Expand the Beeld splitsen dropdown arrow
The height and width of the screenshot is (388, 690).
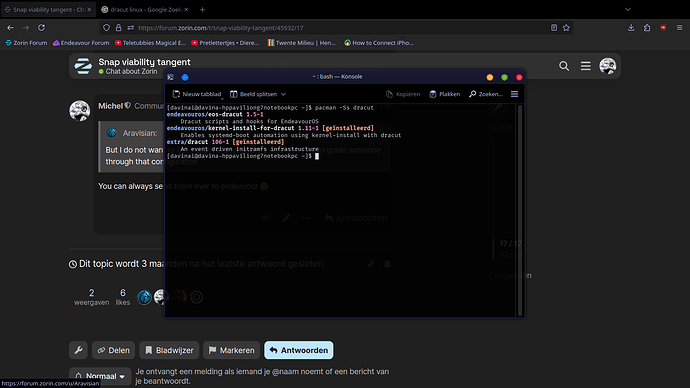[x=283, y=94]
